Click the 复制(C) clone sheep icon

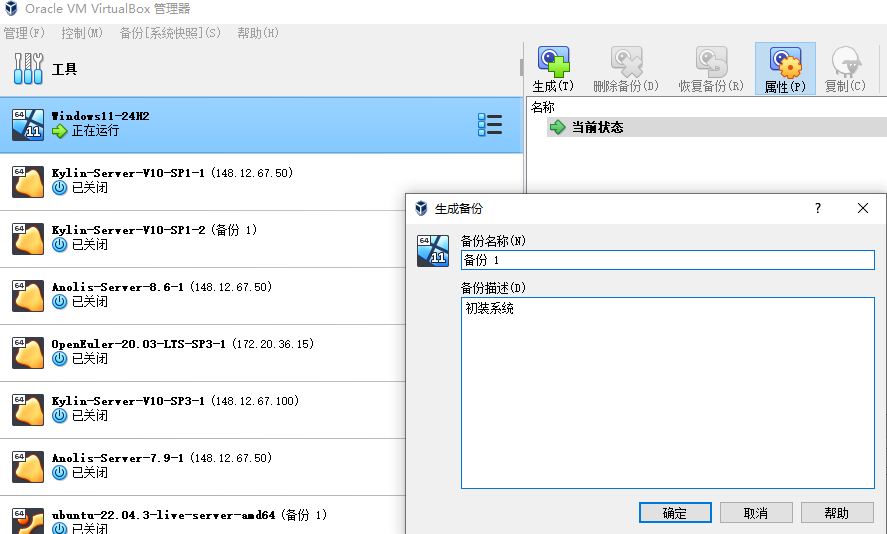point(846,62)
